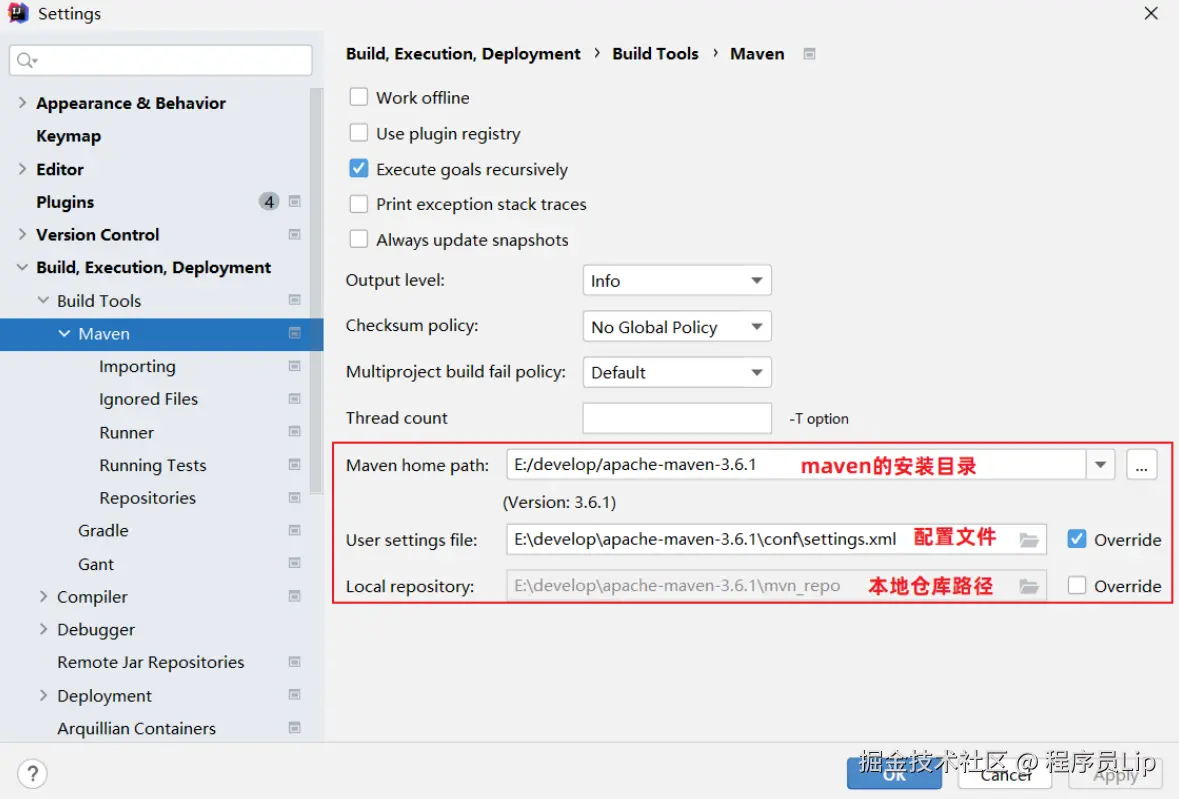Open the Repositories settings page
The height and width of the screenshot is (799, 1179).
pyautogui.click(x=147, y=498)
